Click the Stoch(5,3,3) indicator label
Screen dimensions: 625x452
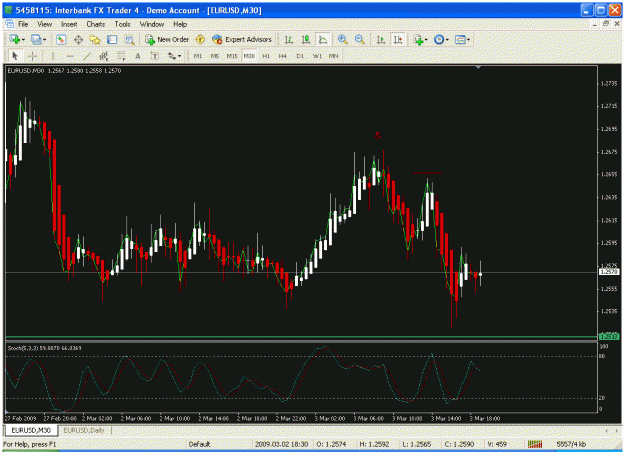click(x=44, y=348)
